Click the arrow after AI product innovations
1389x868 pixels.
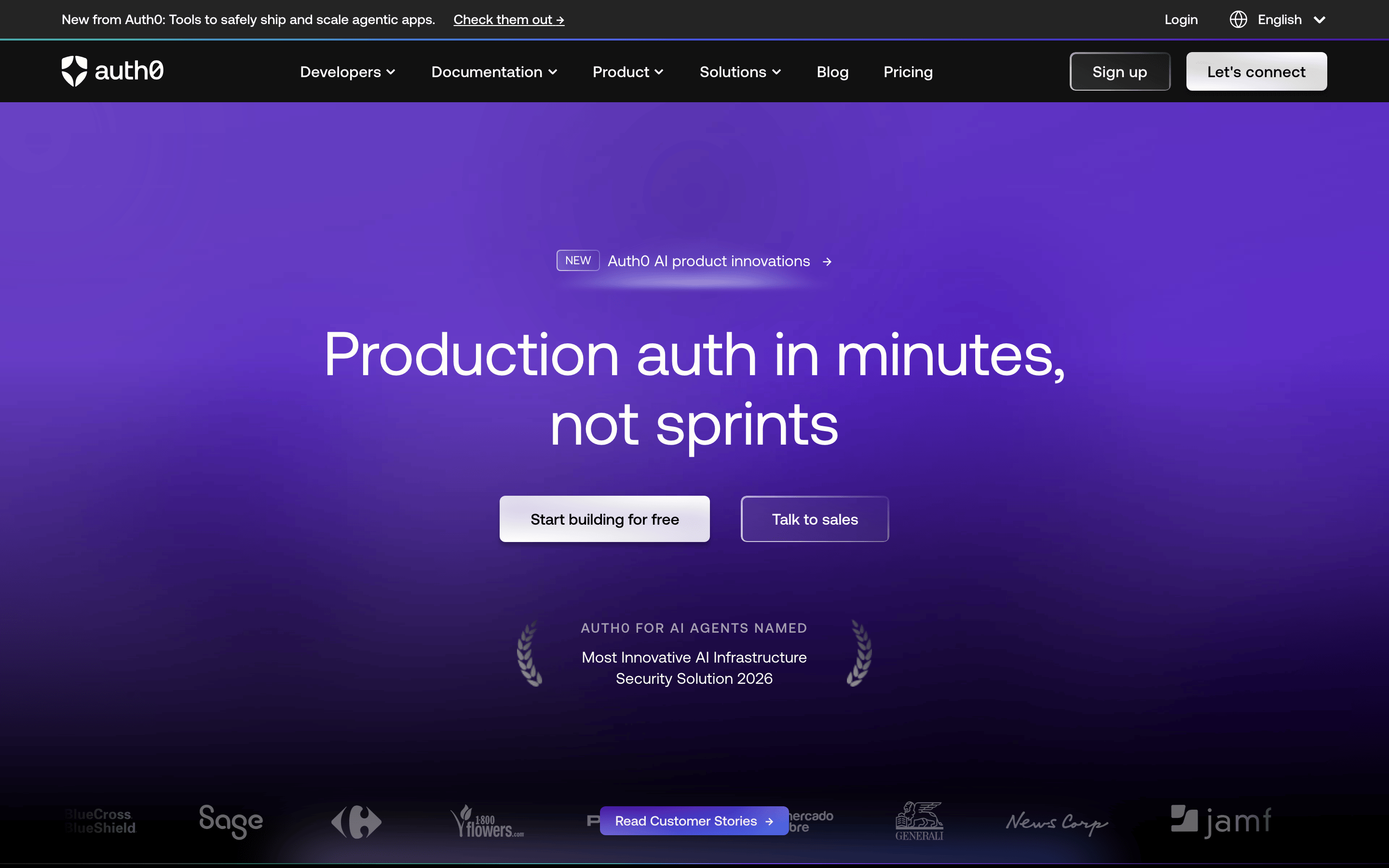(x=827, y=262)
